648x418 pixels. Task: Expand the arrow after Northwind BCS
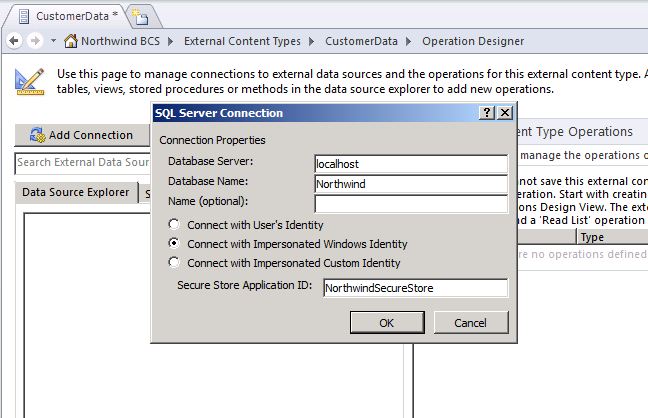tap(170, 41)
